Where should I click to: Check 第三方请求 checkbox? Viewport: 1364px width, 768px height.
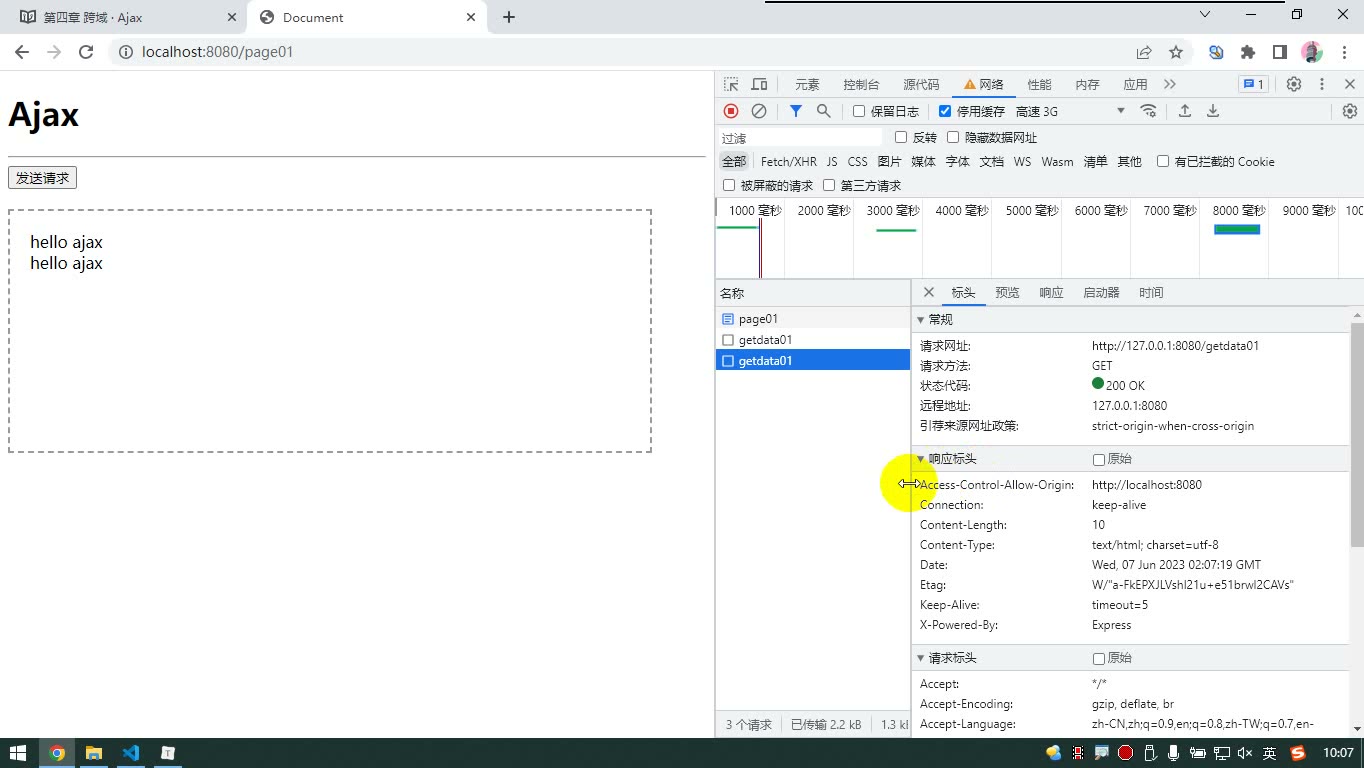click(829, 185)
